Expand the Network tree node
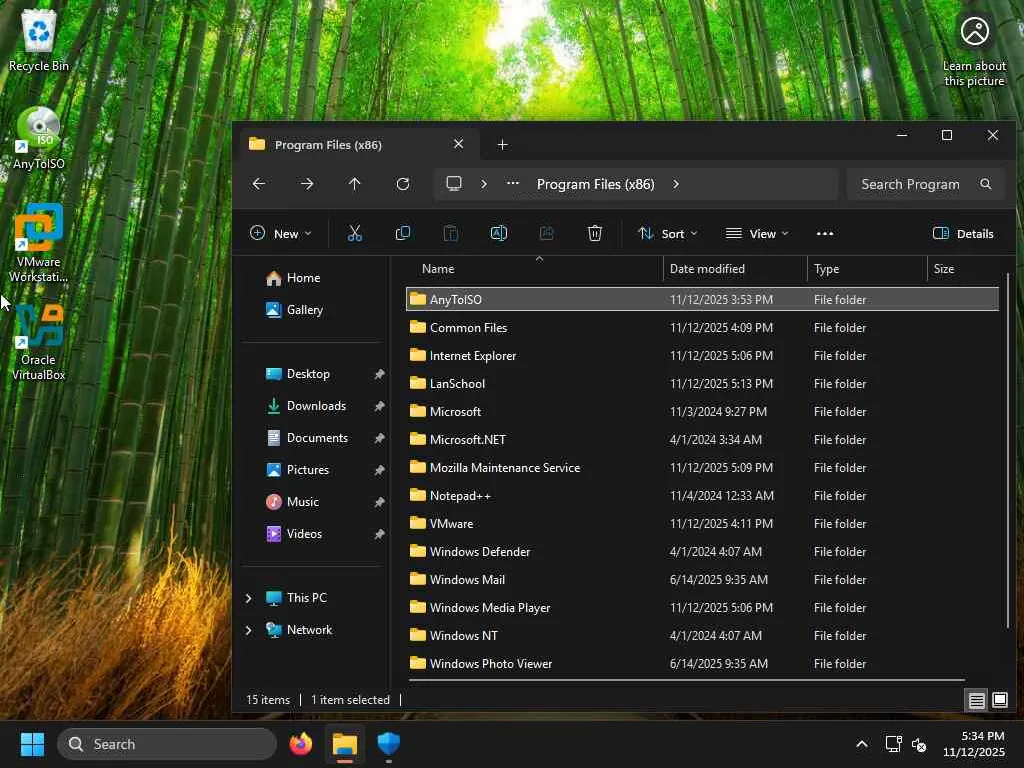 pos(248,630)
